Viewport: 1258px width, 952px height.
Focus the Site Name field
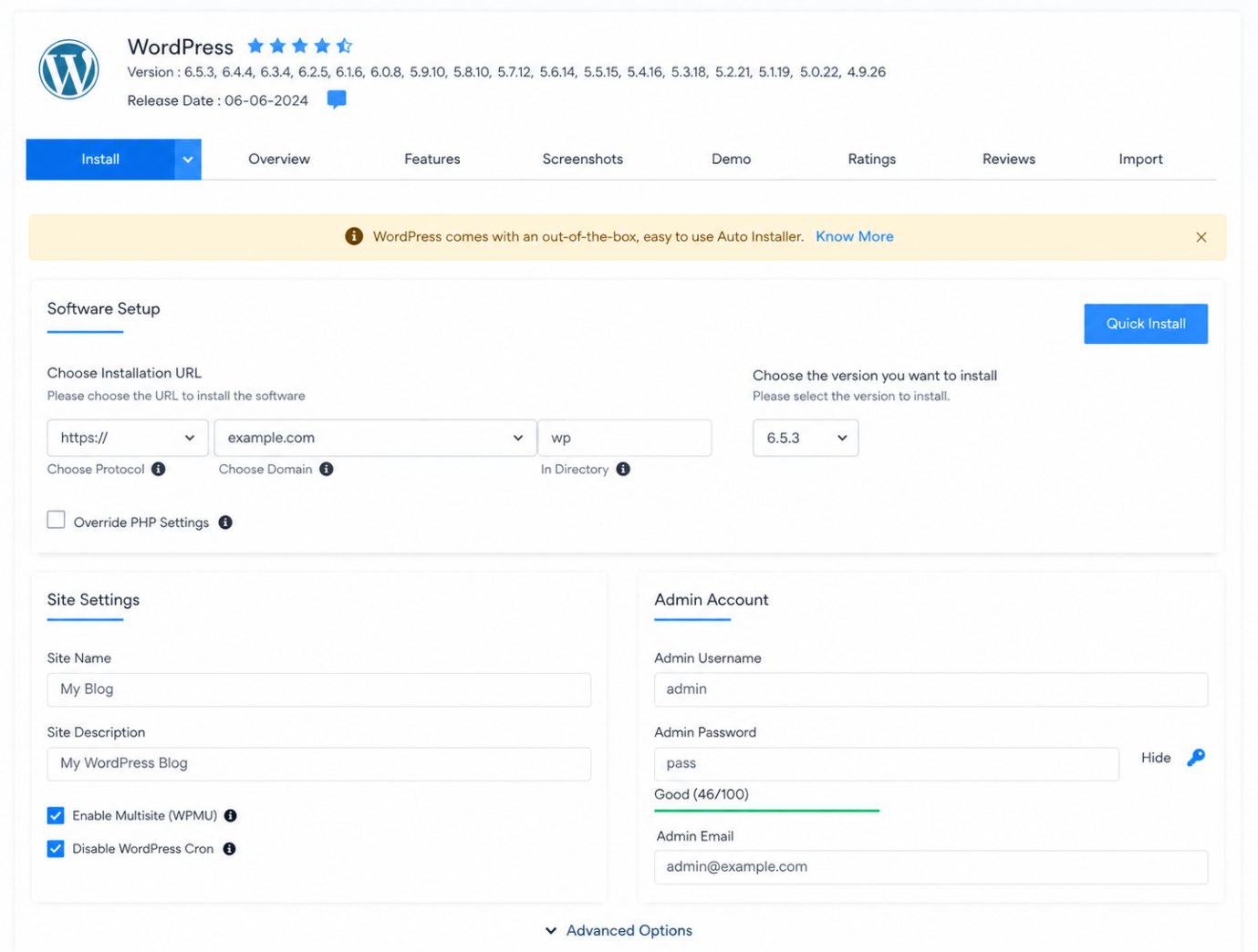(x=319, y=689)
